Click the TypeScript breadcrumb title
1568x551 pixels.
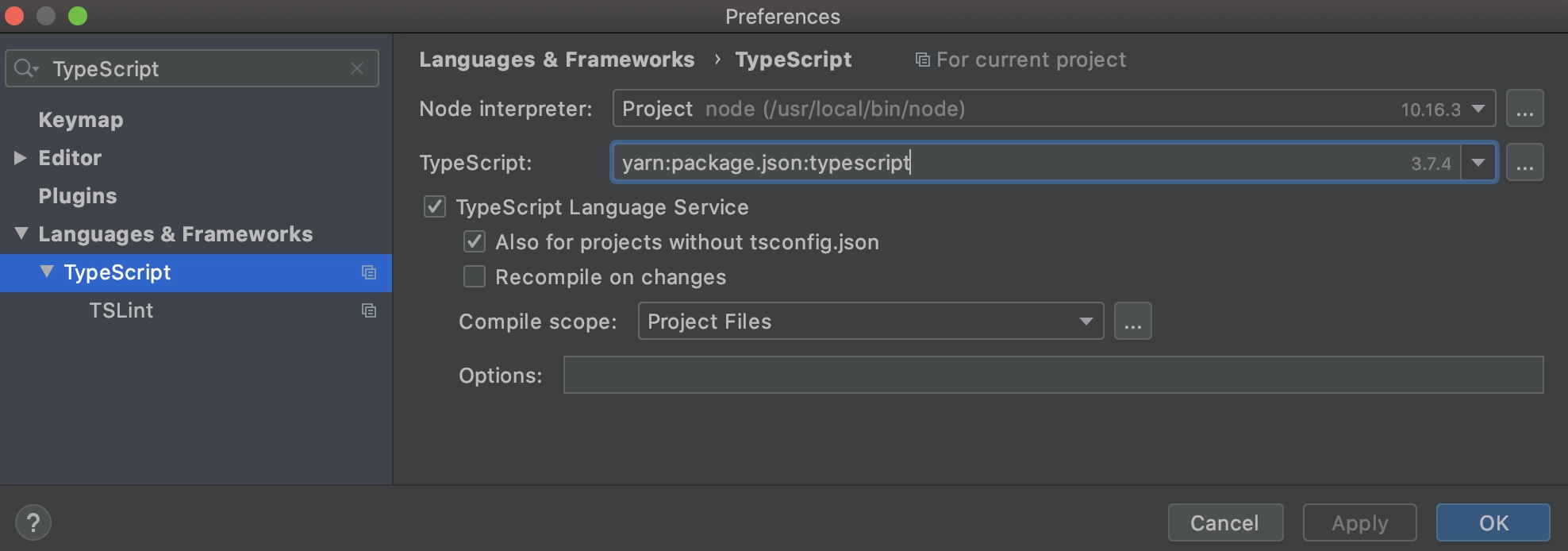pos(794,60)
